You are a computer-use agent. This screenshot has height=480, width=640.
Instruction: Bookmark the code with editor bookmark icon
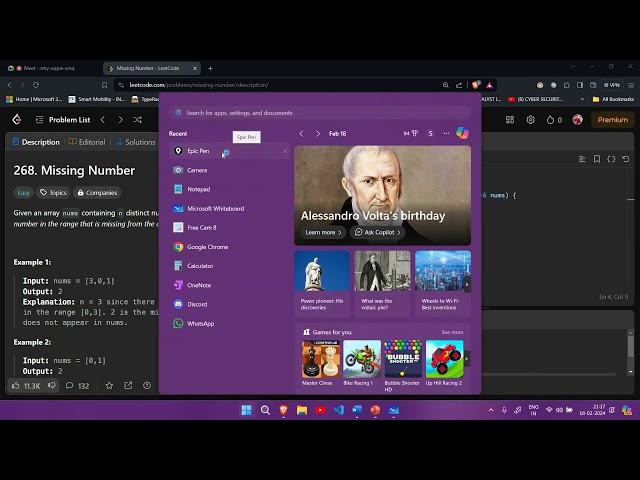click(x=597, y=159)
